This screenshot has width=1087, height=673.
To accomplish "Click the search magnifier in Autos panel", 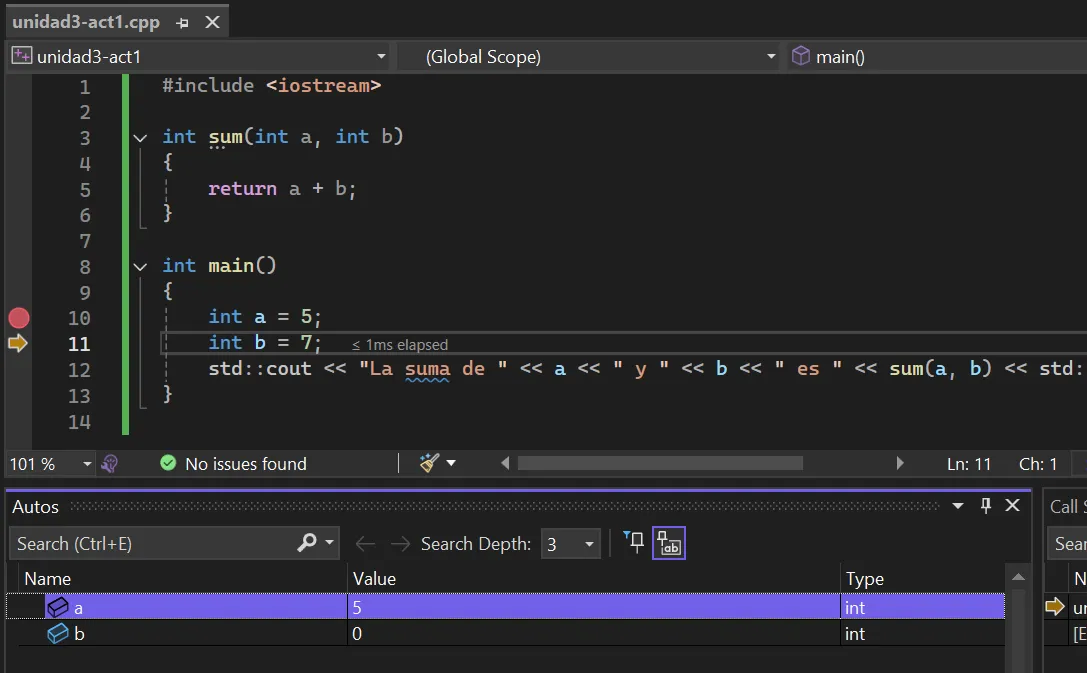I will coord(308,543).
